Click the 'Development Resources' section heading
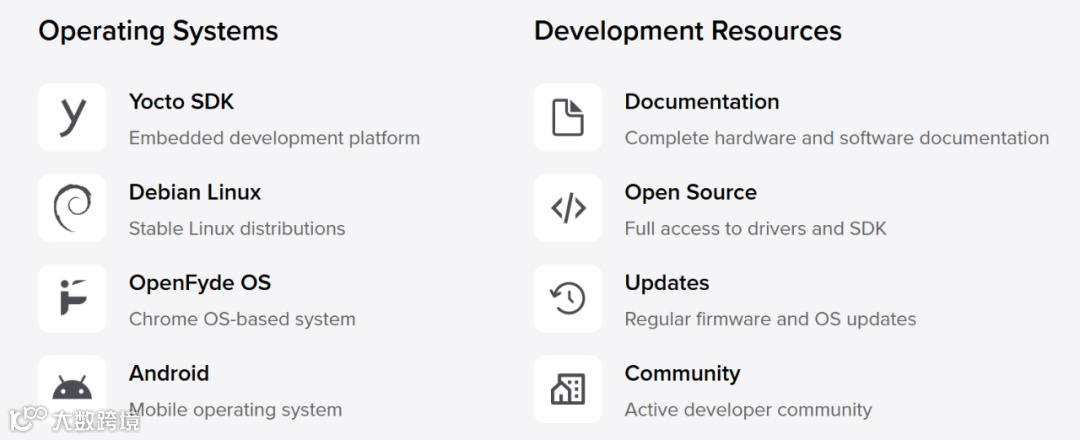This screenshot has width=1080, height=440. (687, 31)
